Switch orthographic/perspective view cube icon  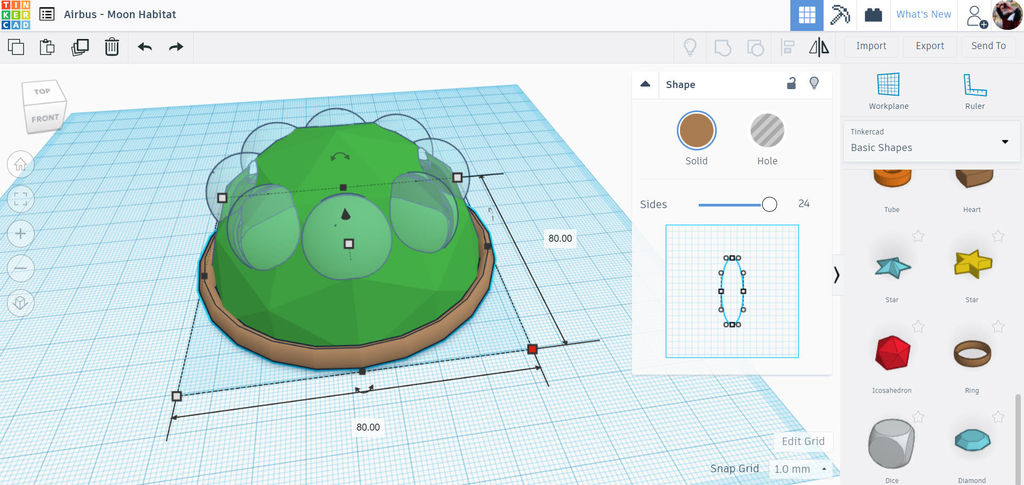(x=21, y=303)
